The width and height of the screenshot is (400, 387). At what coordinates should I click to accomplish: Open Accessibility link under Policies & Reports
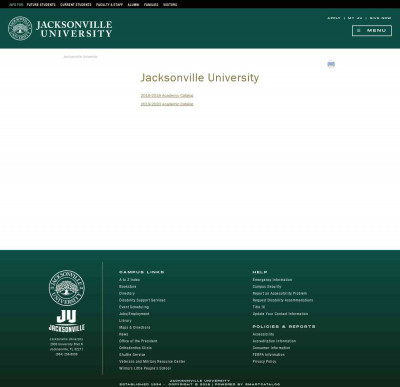(x=263, y=334)
